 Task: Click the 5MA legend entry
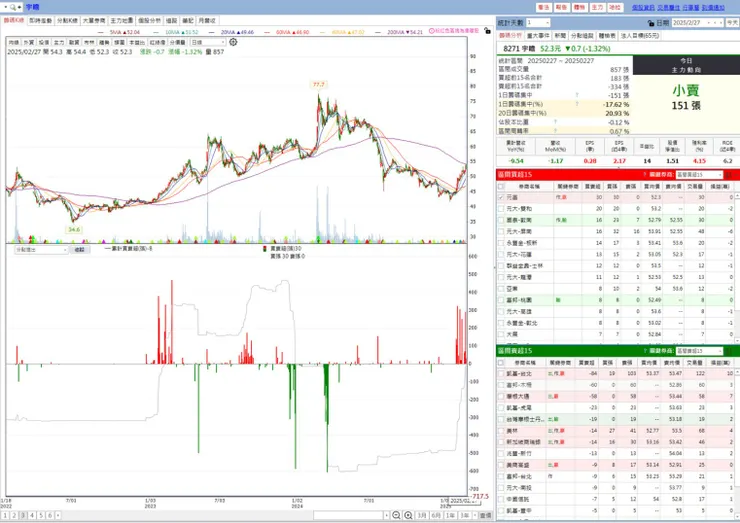118,32
